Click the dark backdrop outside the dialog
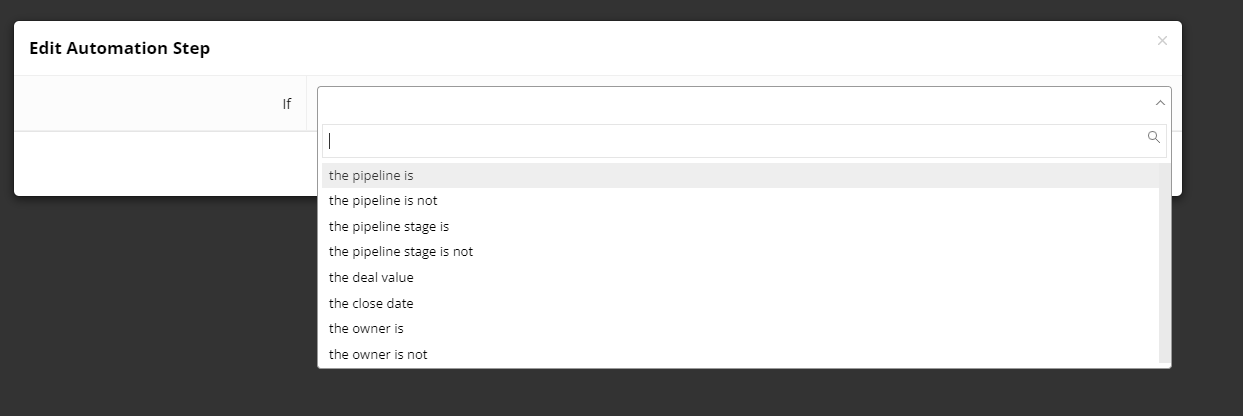Viewport: 1243px width, 416px height. [150, 300]
